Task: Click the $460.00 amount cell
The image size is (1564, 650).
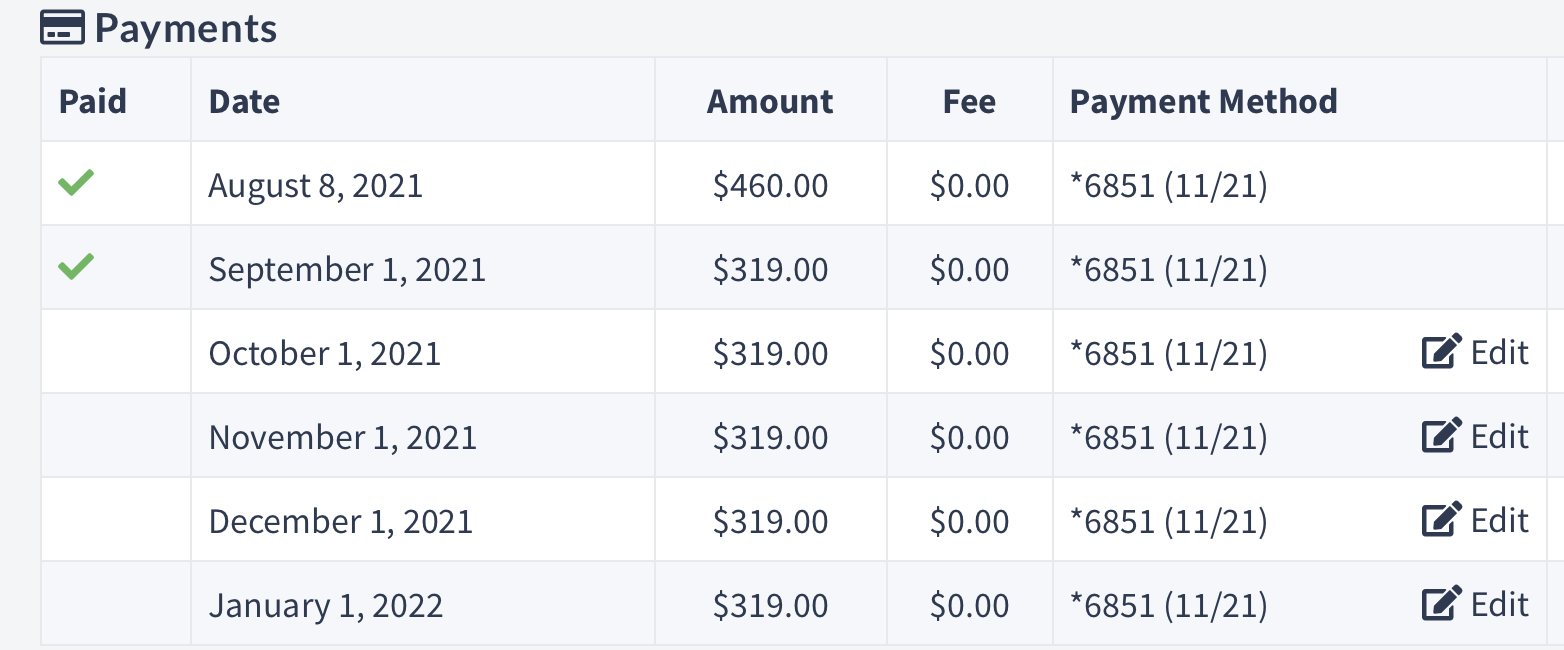Action: point(770,186)
